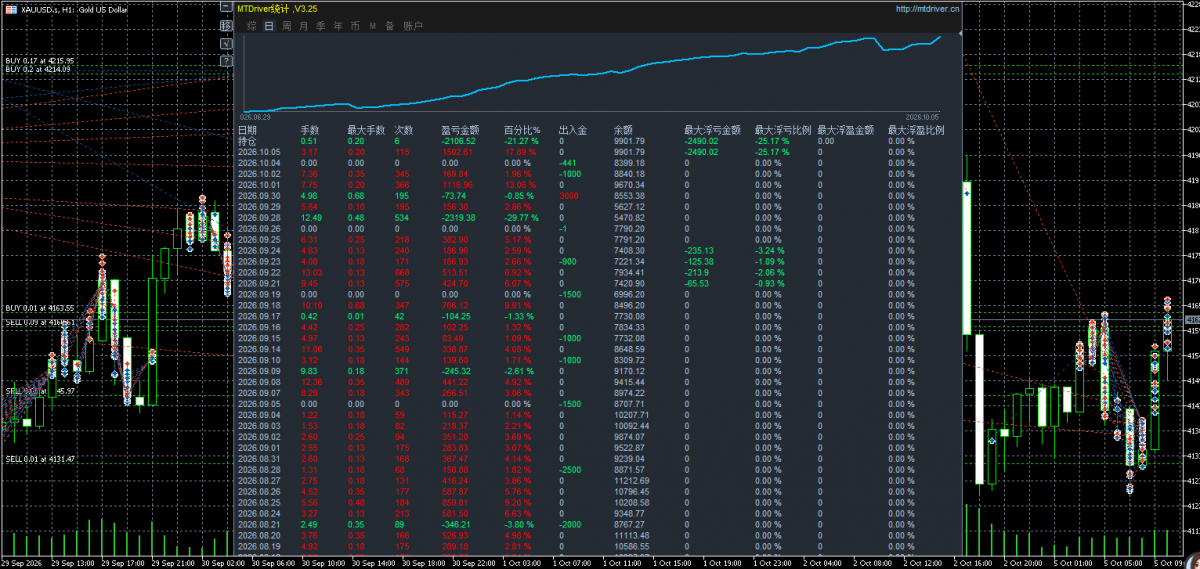Click the 日期 column header
This screenshot has width=1200, height=569.
click(x=247, y=130)
